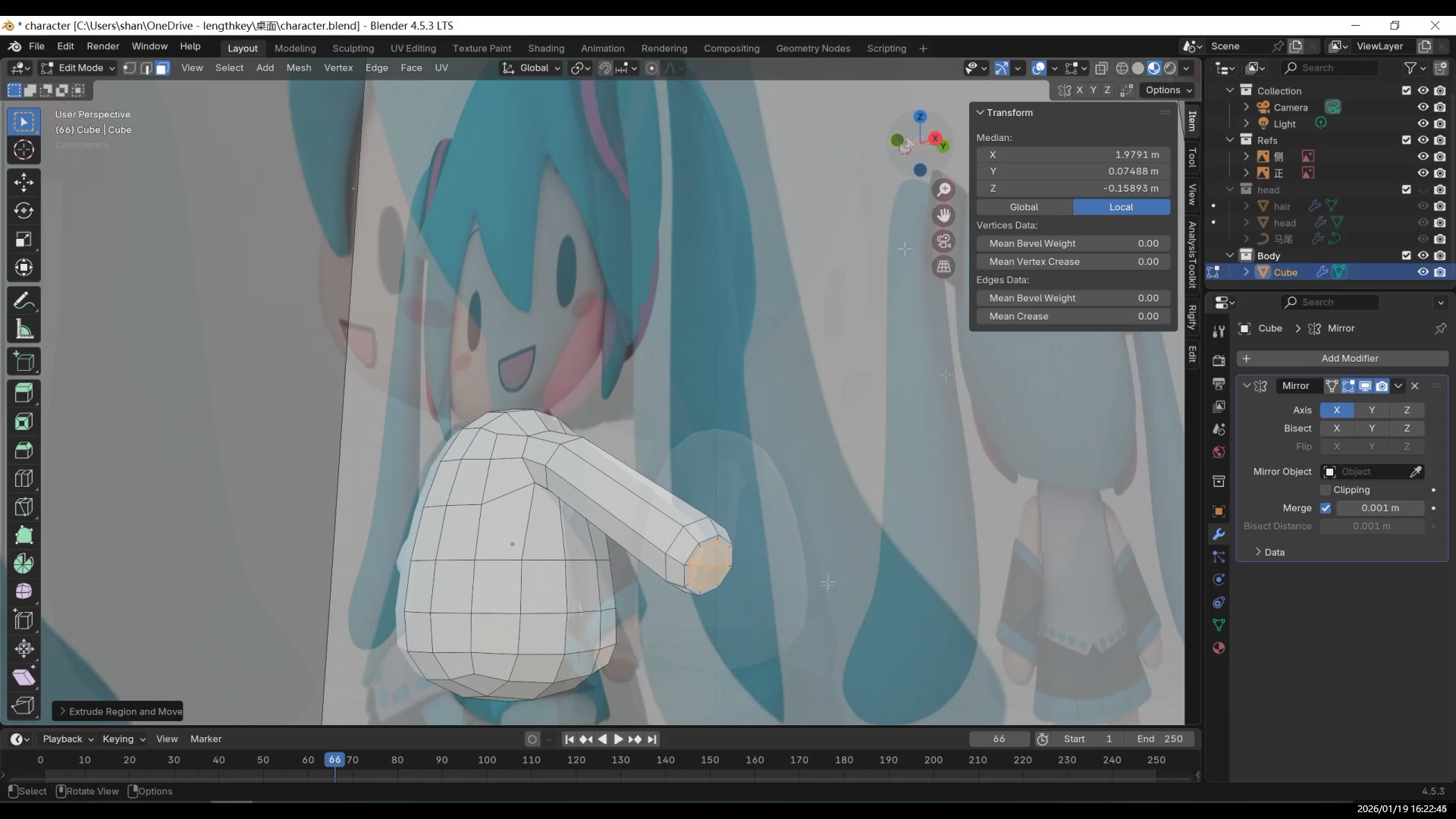
Task: Switch transform median to Global
Action: click(1024, 207)
